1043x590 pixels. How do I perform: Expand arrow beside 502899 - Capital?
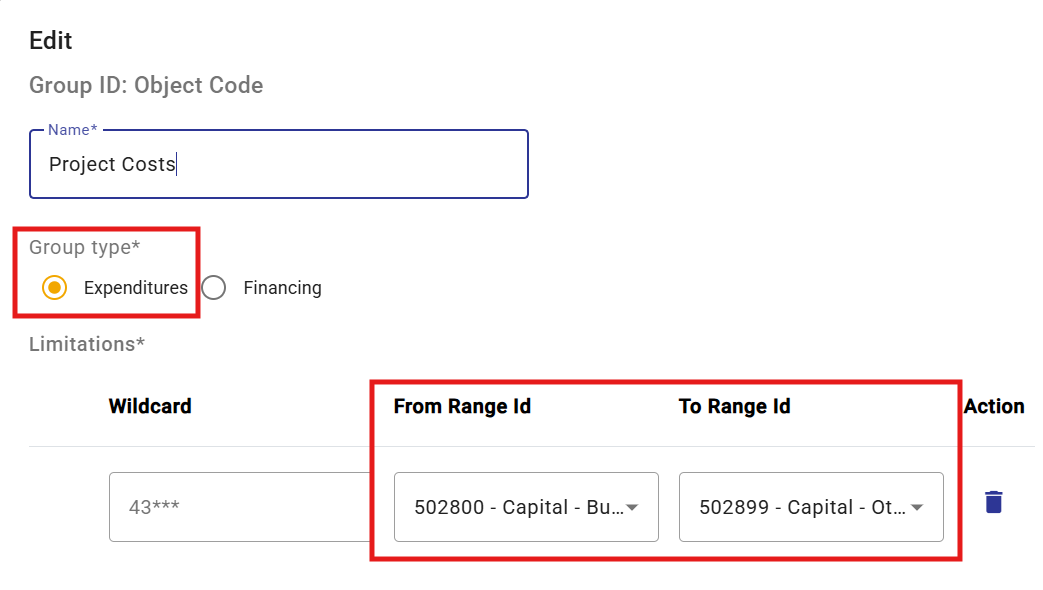(917, 508)
